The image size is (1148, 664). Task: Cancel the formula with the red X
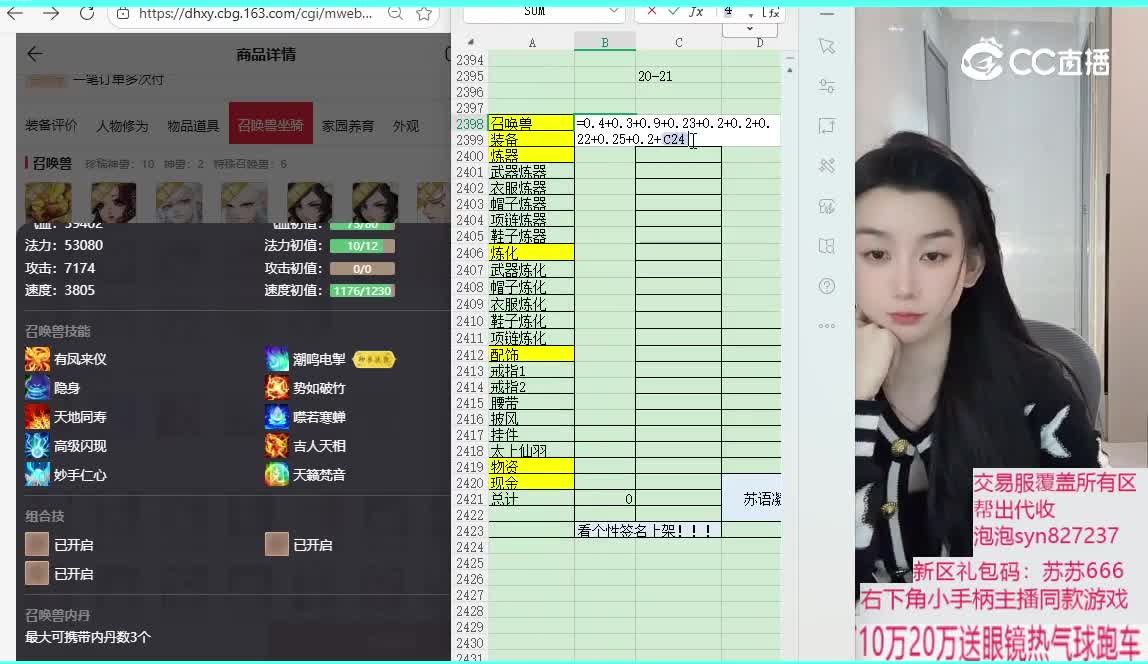pyautogui.click(x=652, y=11)
